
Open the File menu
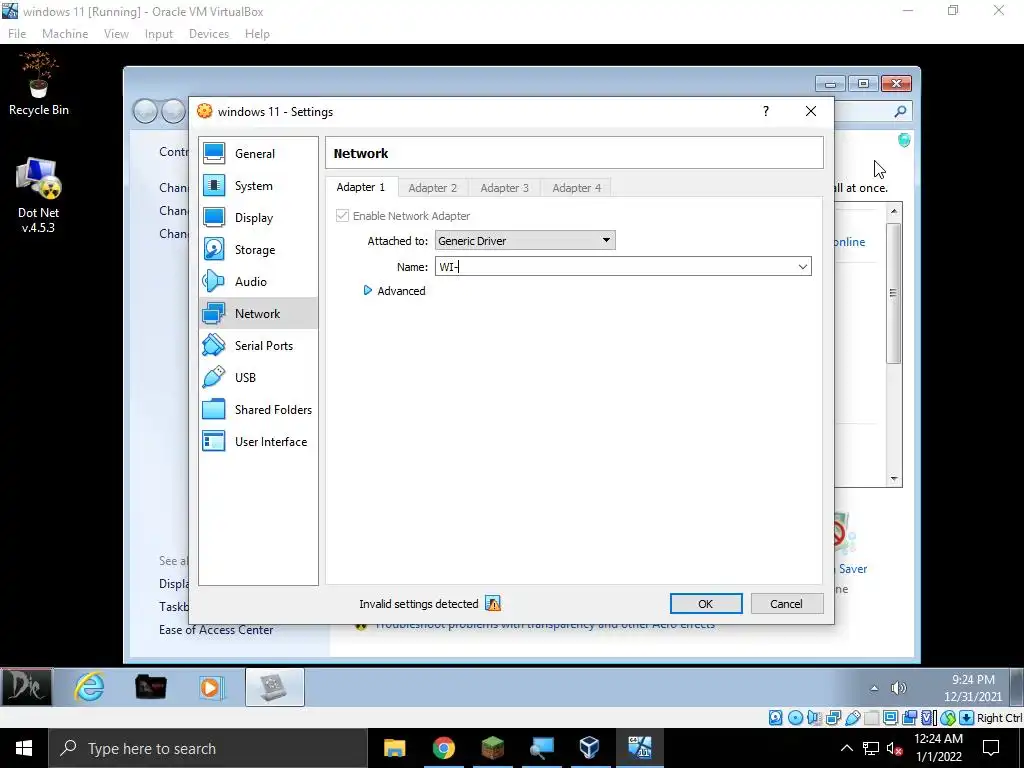pos(17,34)
